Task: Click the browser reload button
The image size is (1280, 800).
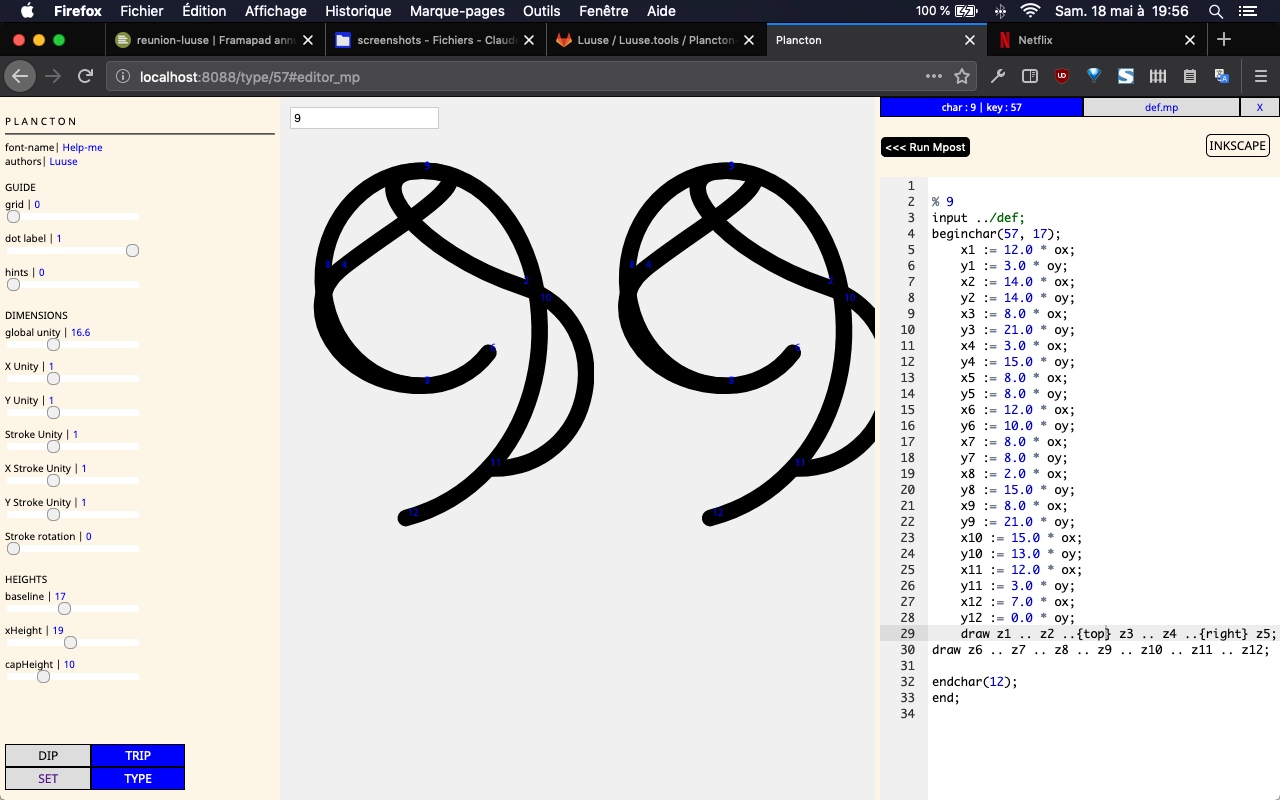Action: (86, 76)
